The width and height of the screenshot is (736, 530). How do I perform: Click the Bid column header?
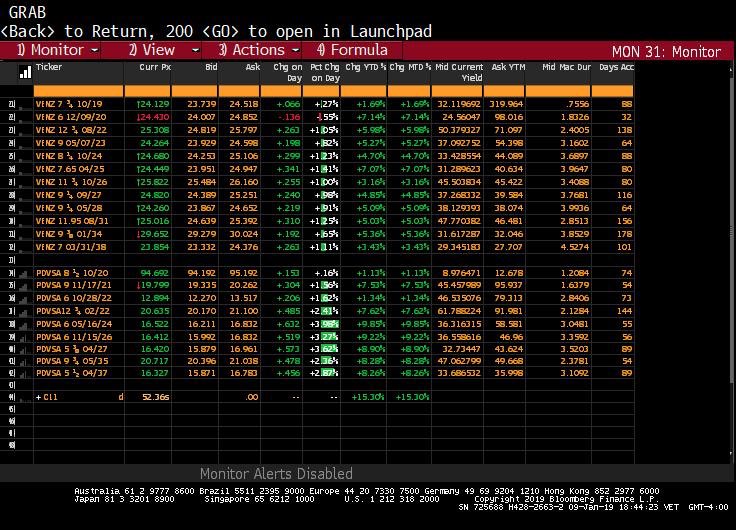point(211,67)
